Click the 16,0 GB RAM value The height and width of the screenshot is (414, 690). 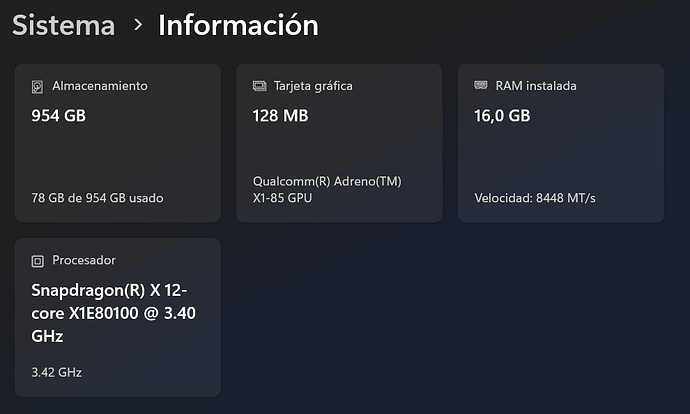(x=502, y=116)
